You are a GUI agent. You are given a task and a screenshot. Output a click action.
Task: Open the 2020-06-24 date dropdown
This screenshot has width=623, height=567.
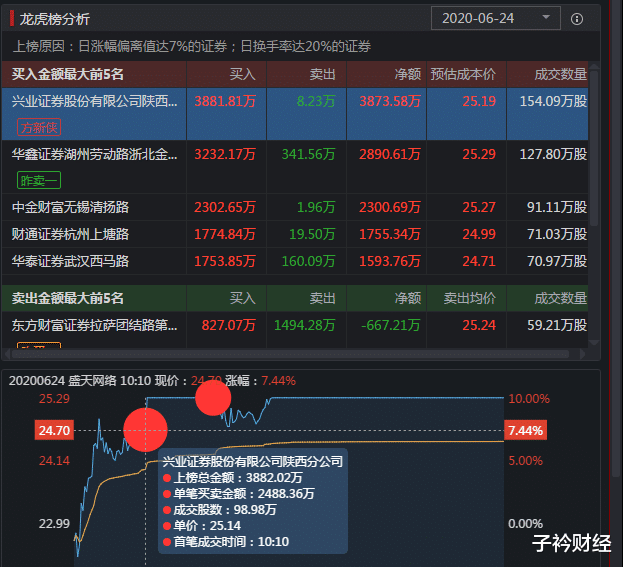[x=495, y=18]
